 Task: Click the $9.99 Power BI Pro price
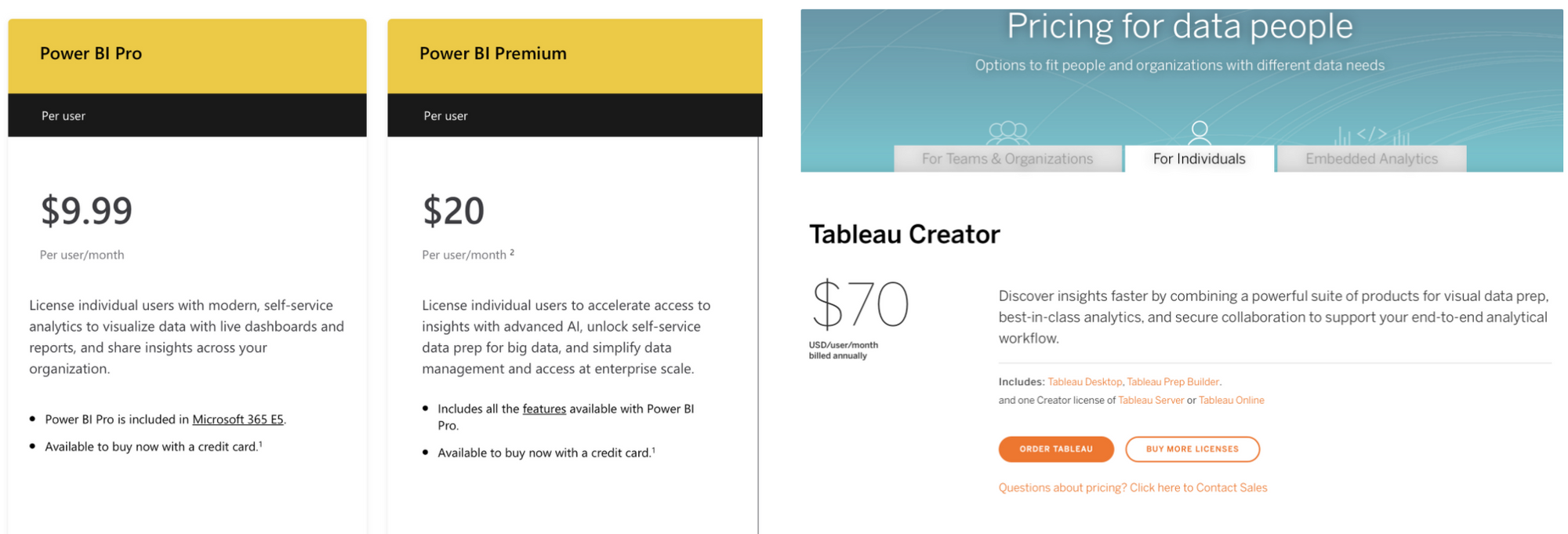[86, 210]
